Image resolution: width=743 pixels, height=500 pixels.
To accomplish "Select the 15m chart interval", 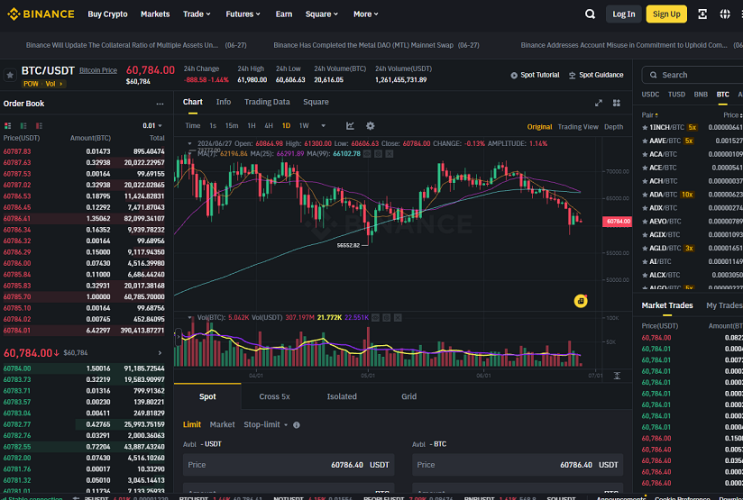I will [x=232, y=126].
